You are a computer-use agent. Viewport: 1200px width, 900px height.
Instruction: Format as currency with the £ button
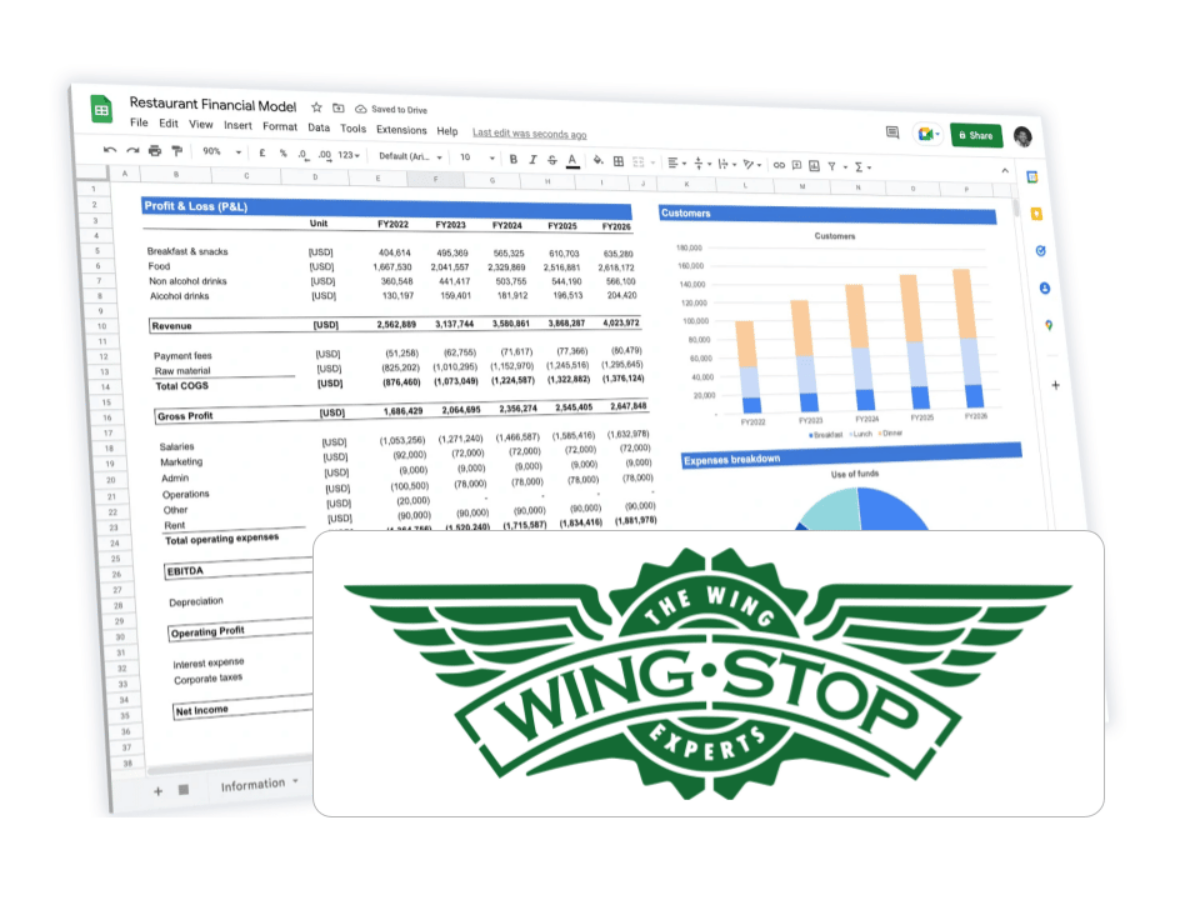click(262, 153)
